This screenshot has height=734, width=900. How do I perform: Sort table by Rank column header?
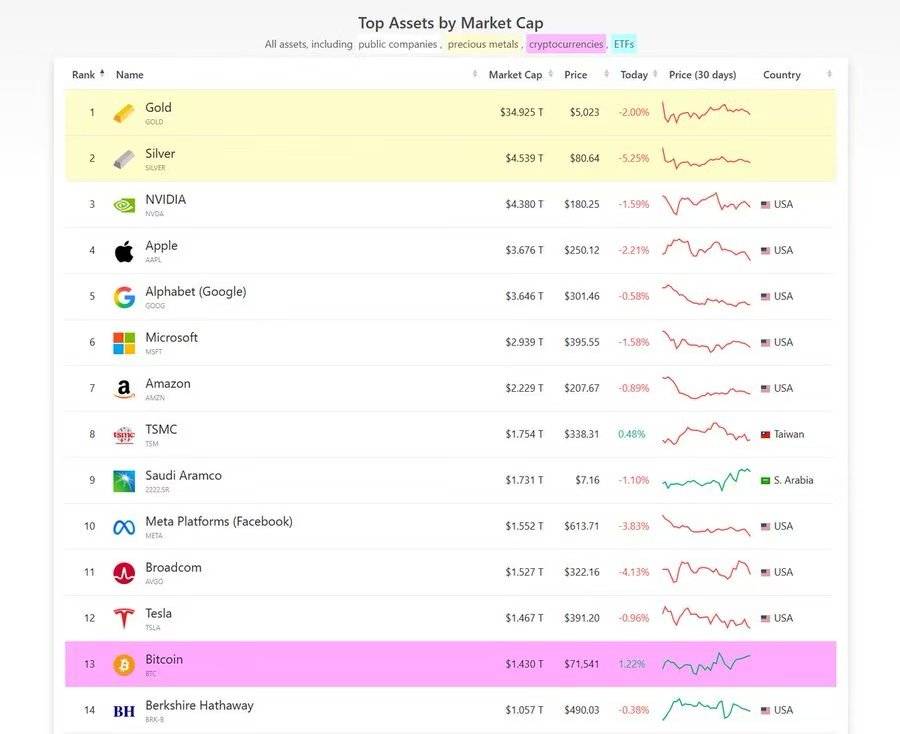[x=84, y=75]
